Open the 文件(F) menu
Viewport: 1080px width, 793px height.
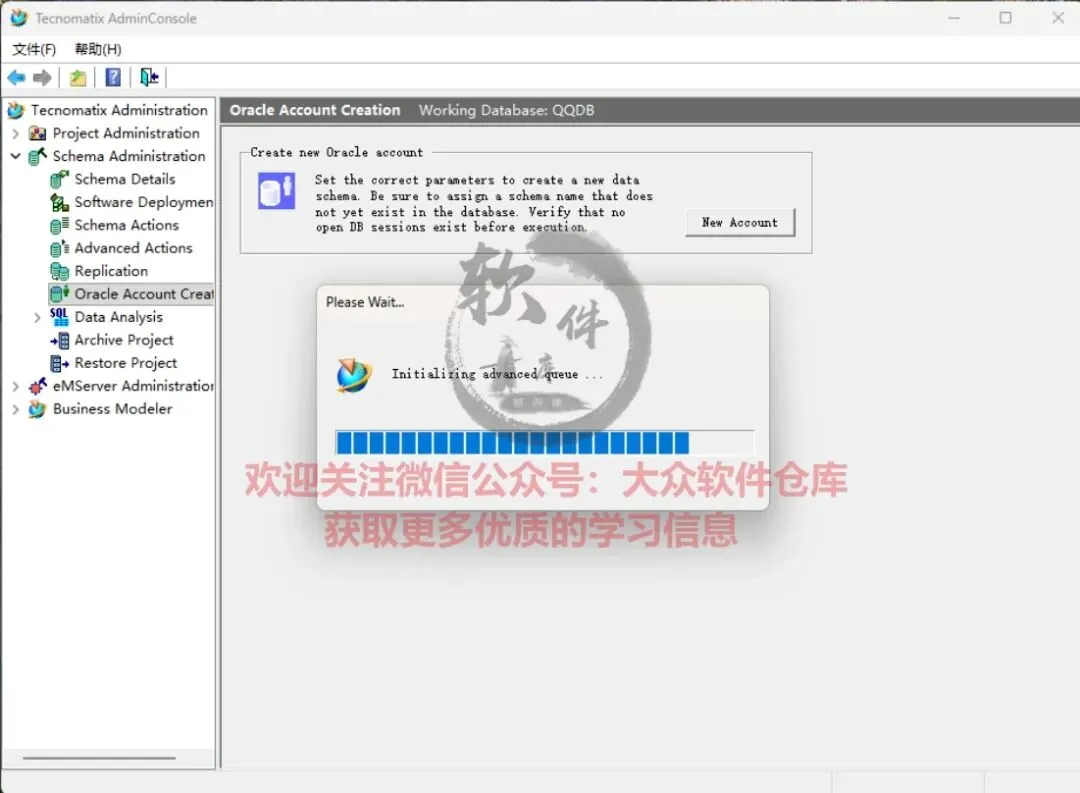(x=34, y=49)
